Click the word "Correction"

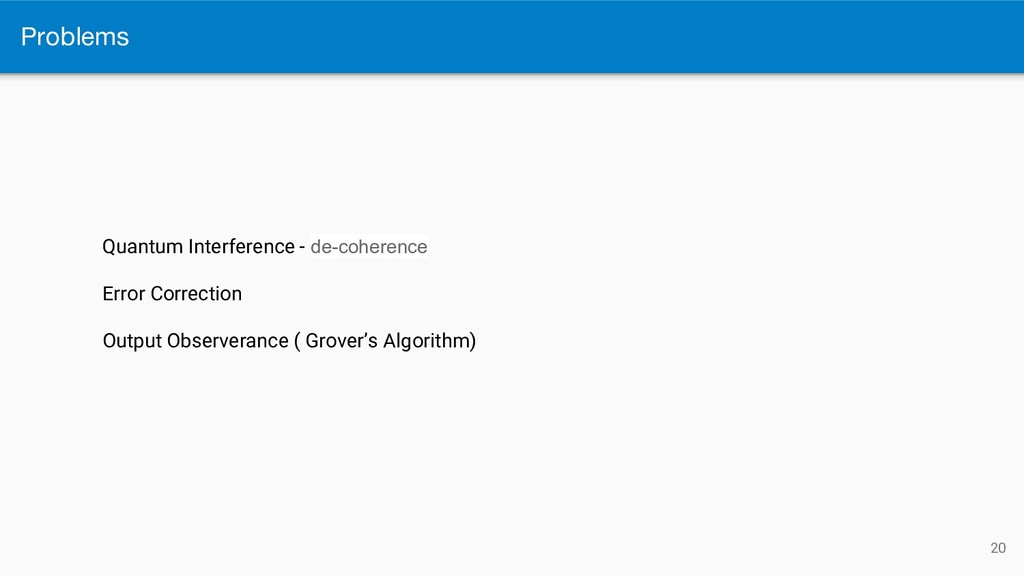click(x=196, y=294)
